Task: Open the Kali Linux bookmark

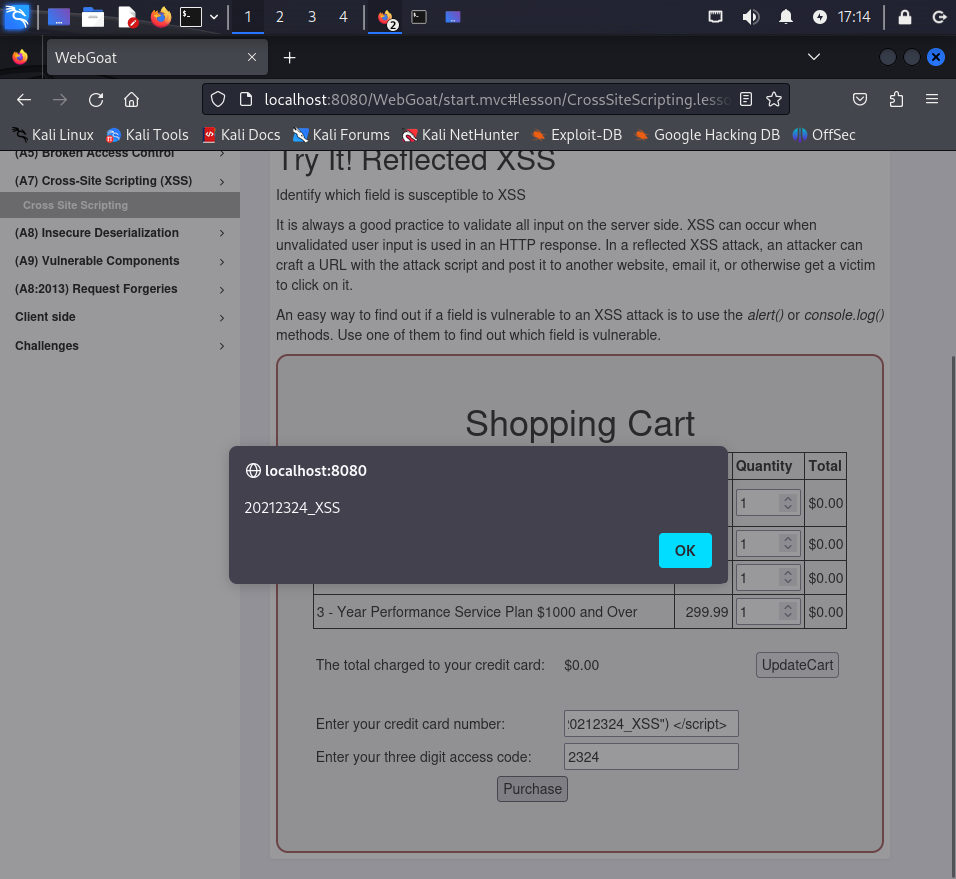Action: click(x=52, y=135)
